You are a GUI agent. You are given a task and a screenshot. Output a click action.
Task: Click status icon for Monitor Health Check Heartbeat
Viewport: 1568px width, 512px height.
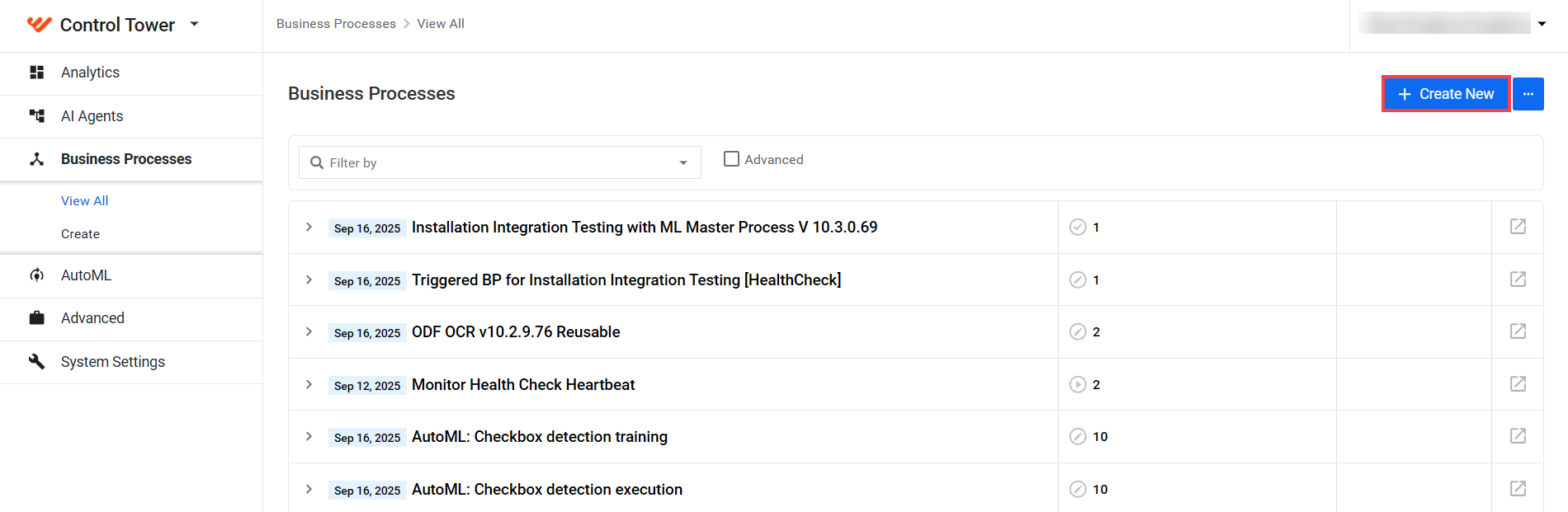(x=1078, y=384)
